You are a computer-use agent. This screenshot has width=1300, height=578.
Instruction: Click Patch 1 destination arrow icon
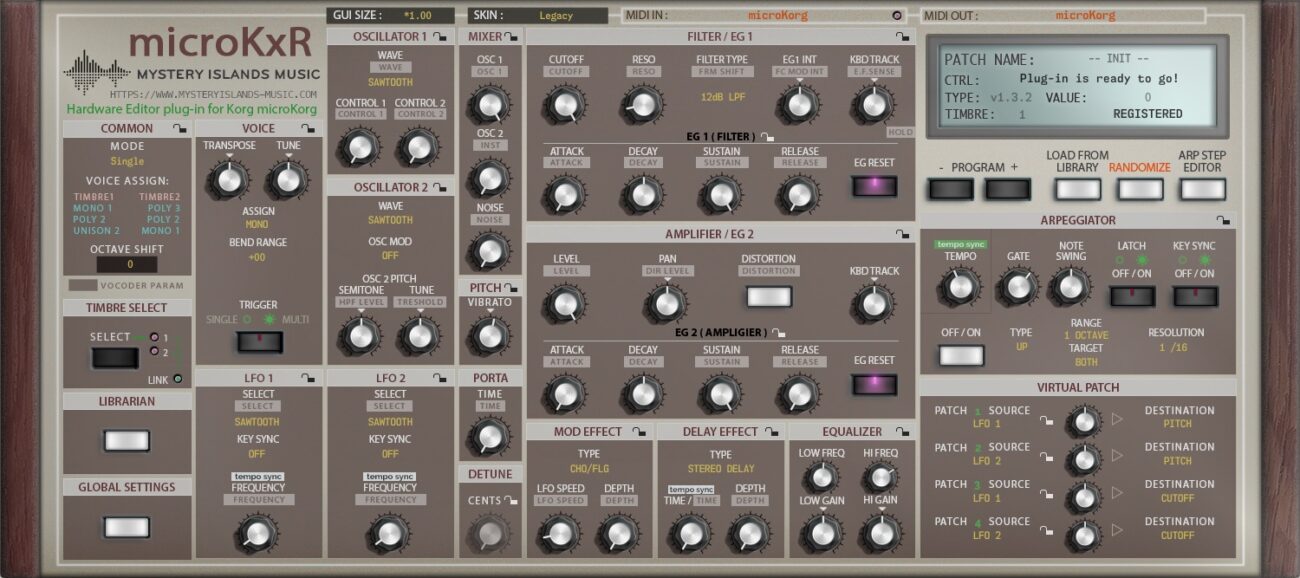point(1118,420)
